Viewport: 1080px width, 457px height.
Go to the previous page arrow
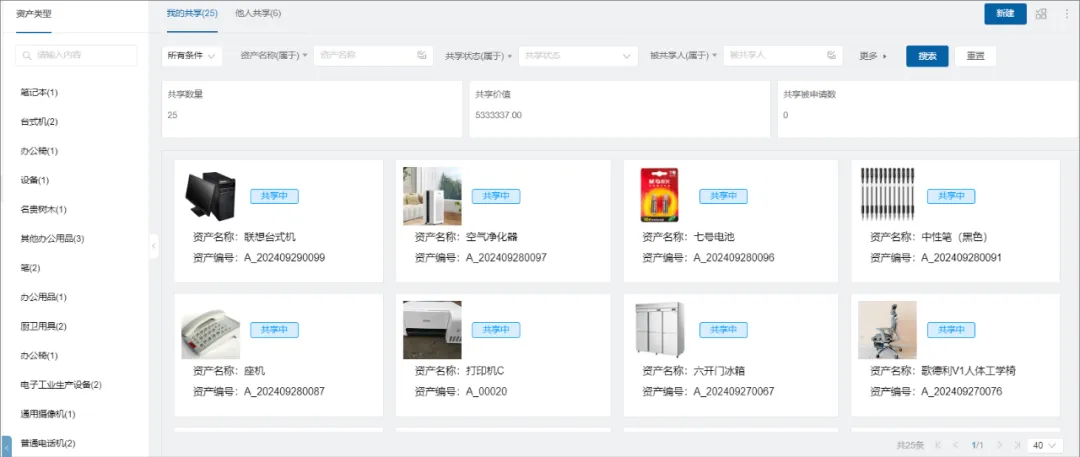955,445
